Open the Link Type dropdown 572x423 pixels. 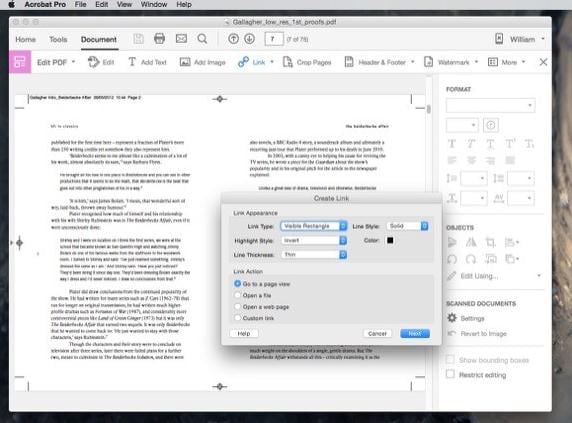pos(314,226)
